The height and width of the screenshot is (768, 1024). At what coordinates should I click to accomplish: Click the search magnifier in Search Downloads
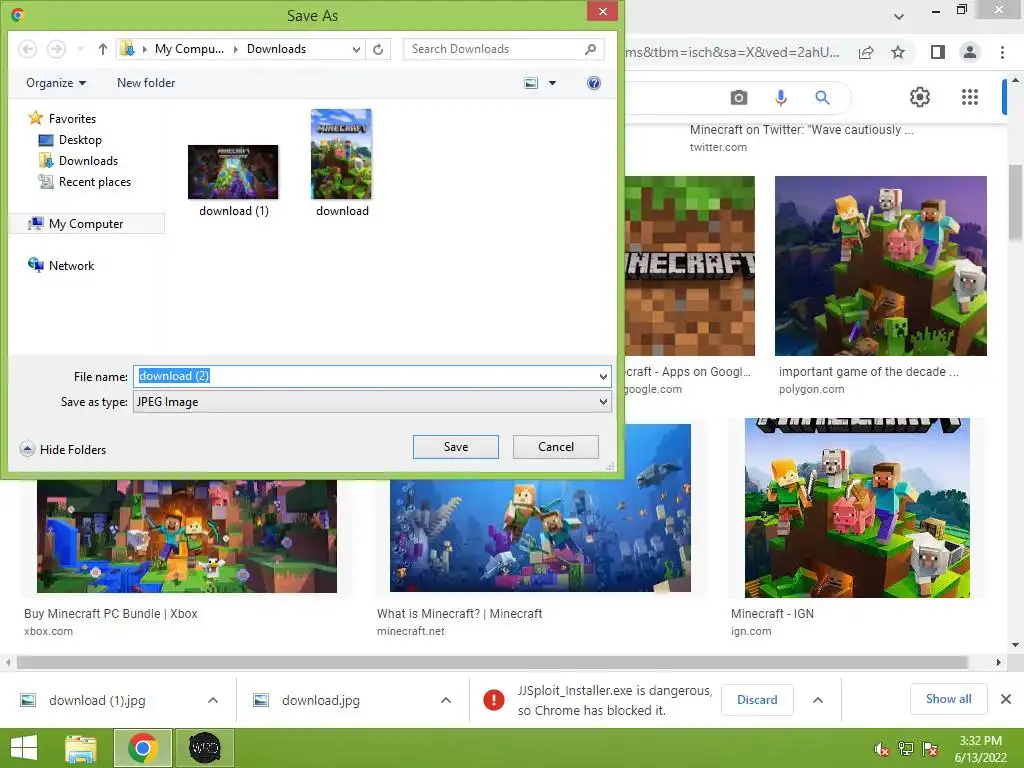pyautogui.click(x=590, y=49)
